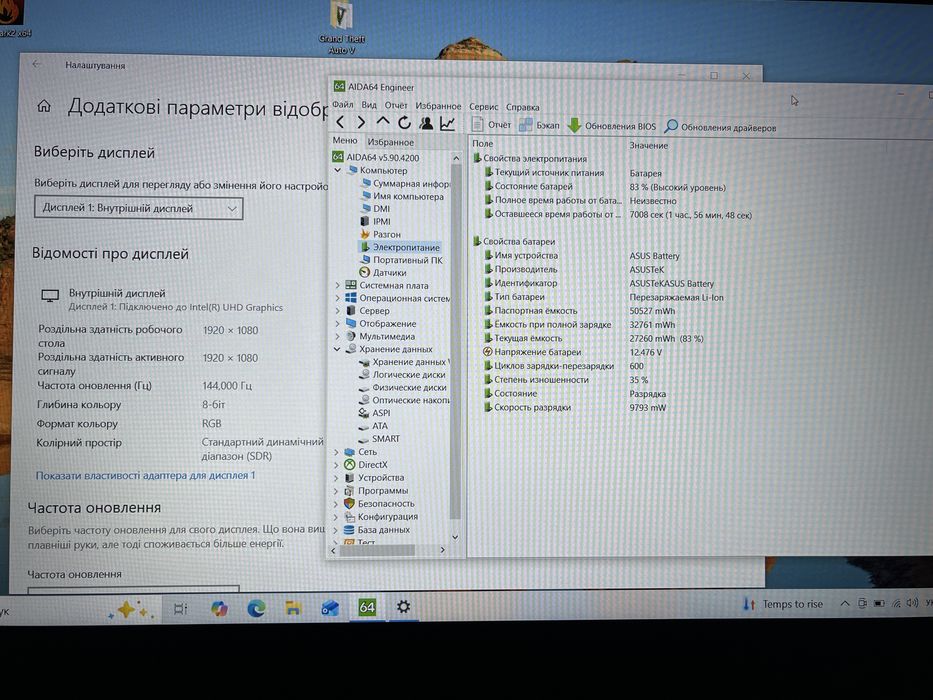Go forward with the AIDA64 right arrow
This screenshot has height=700, width=933.
[361, 123]
